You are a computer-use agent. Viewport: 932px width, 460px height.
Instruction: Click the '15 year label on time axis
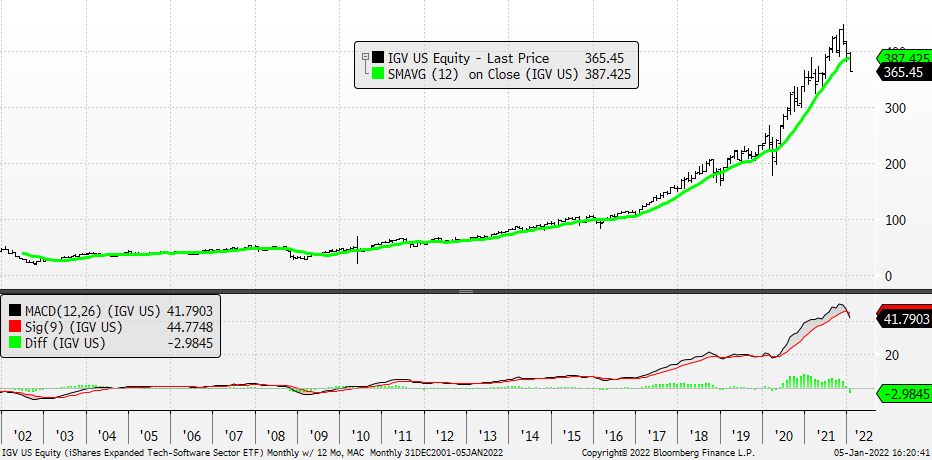click(571, 434)
